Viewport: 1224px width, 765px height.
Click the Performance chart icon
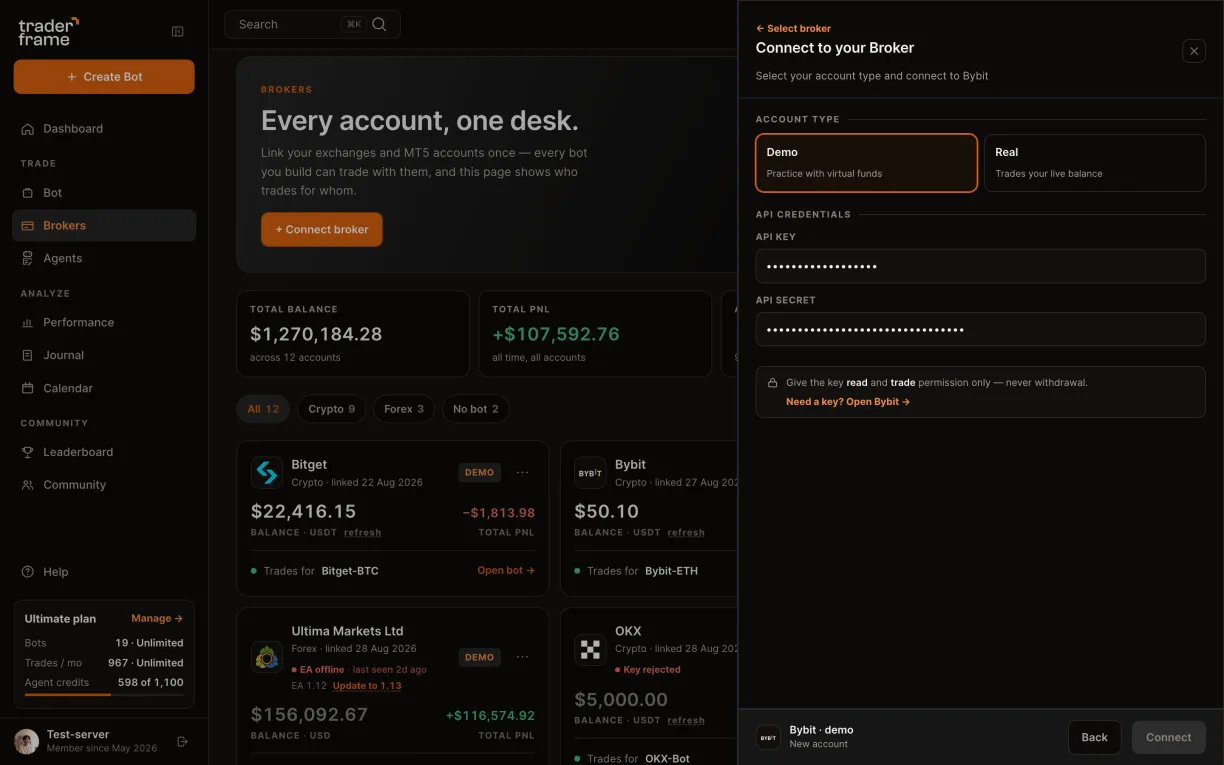coord(28,322)
